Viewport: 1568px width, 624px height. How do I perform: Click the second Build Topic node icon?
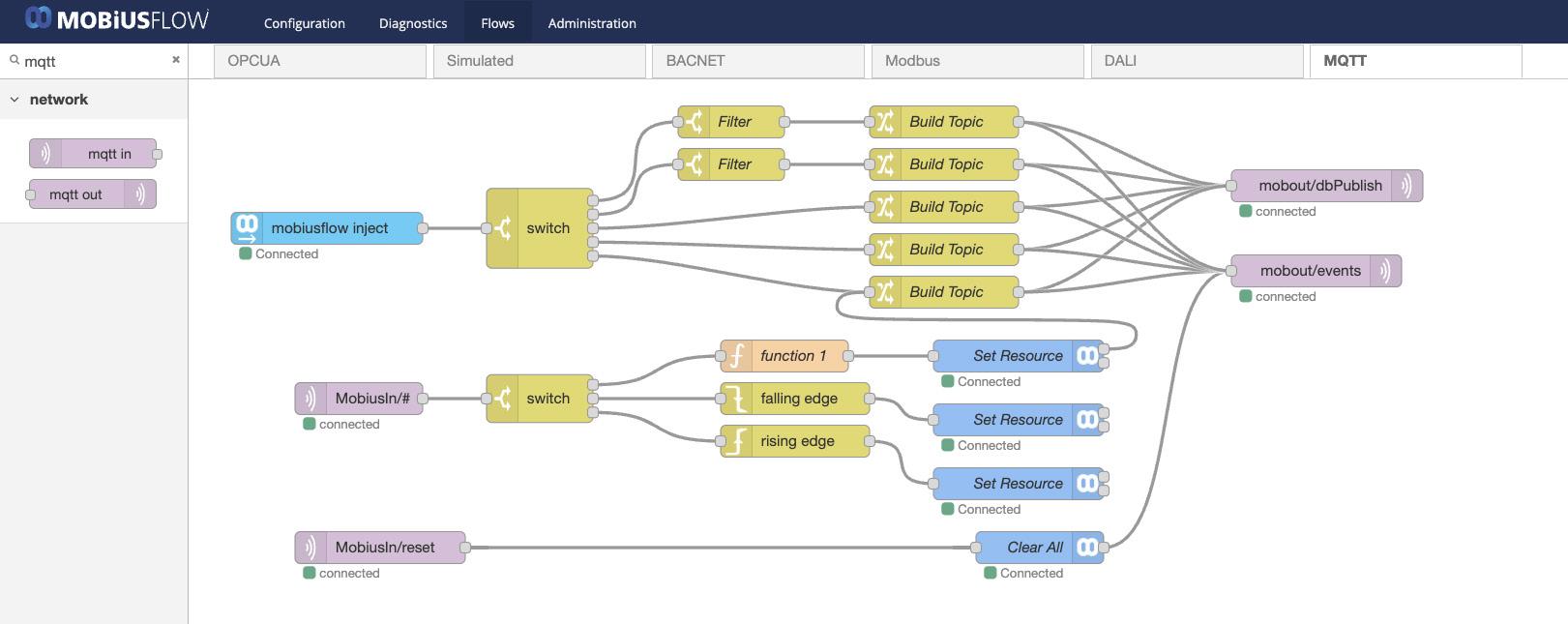click(885, 164)
